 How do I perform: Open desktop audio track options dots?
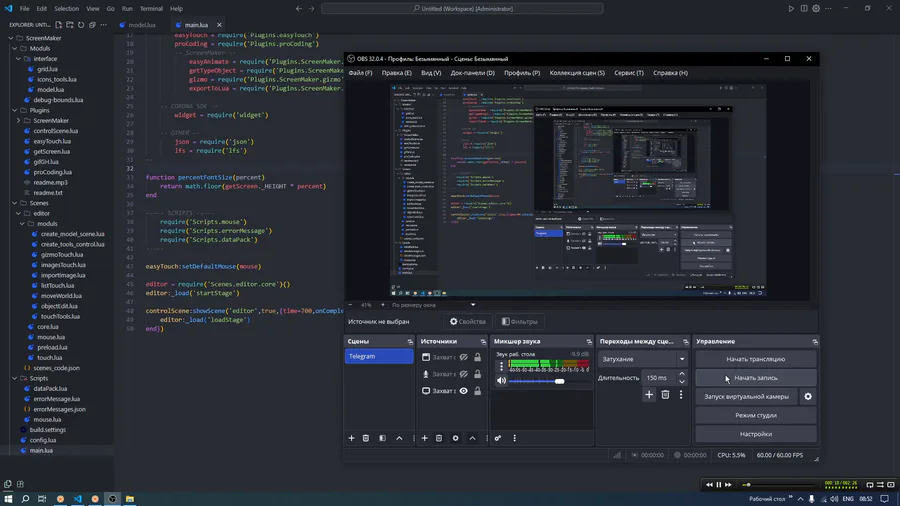pos(502,365)
